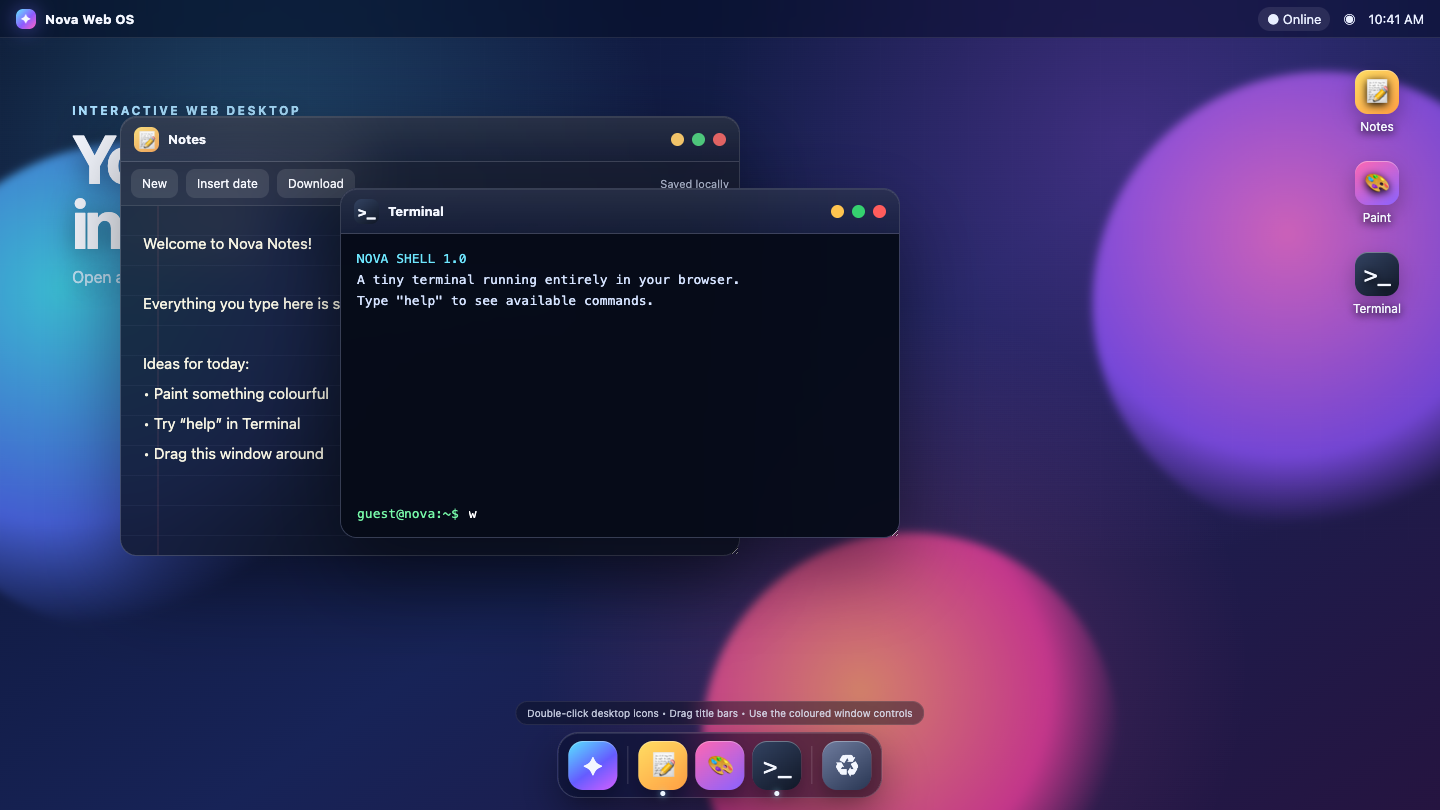Click the Nova Web OS title text

pos(90,19)
